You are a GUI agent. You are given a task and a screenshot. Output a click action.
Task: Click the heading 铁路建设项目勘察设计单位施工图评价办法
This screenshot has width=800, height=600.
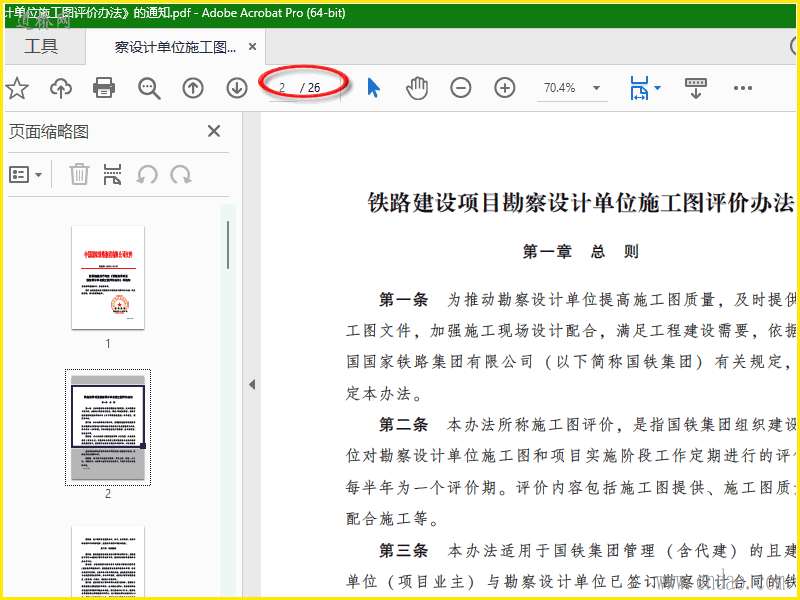pyautogui.click(x=581, y=203)
